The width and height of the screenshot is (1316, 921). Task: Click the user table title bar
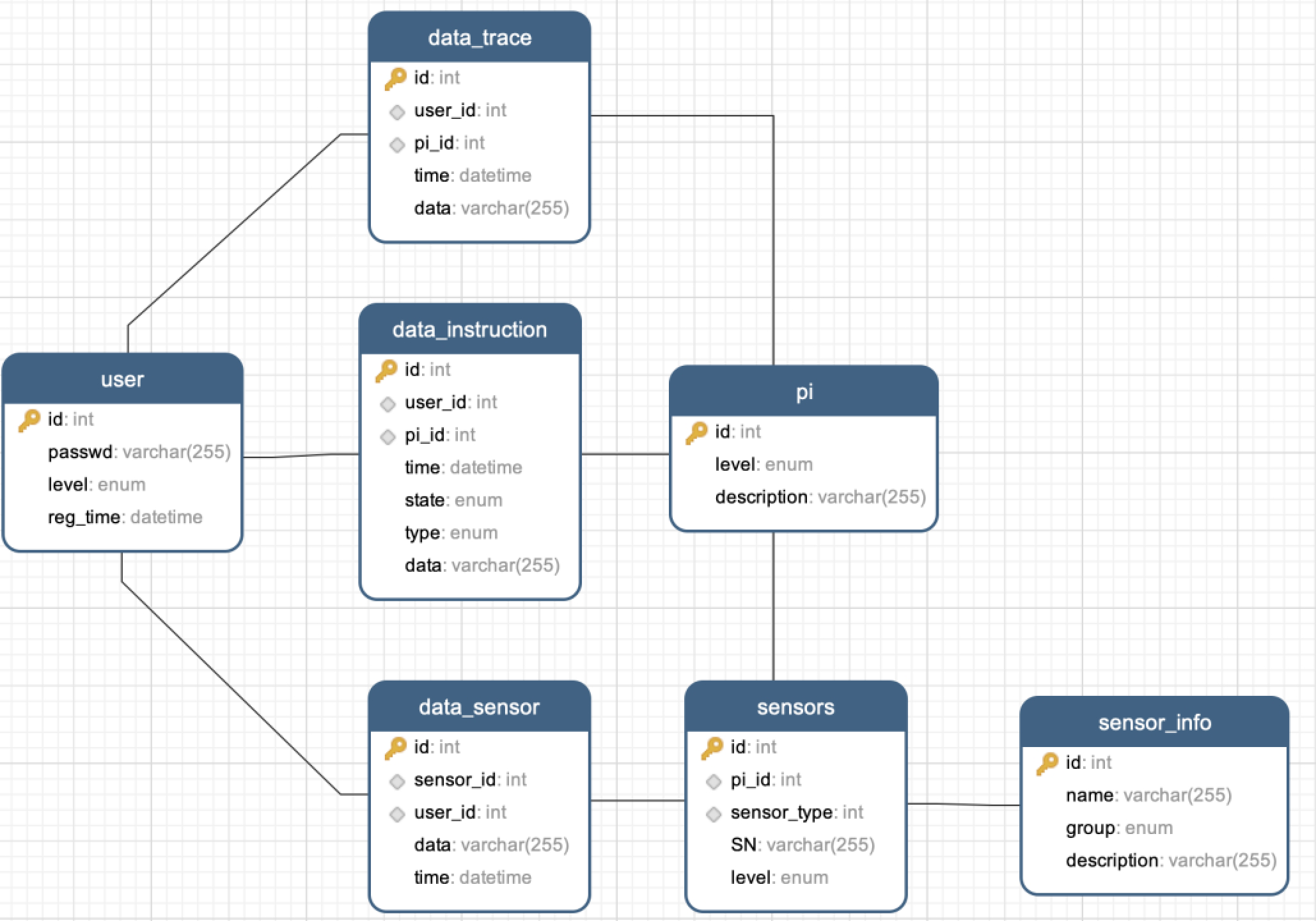[122, 379]
